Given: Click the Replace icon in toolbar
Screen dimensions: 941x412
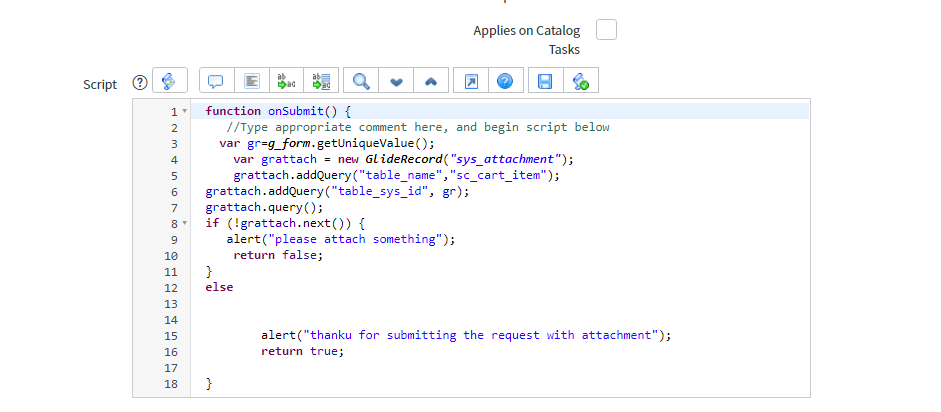Looking at the screenshot, I should click(x=287, y=82).
